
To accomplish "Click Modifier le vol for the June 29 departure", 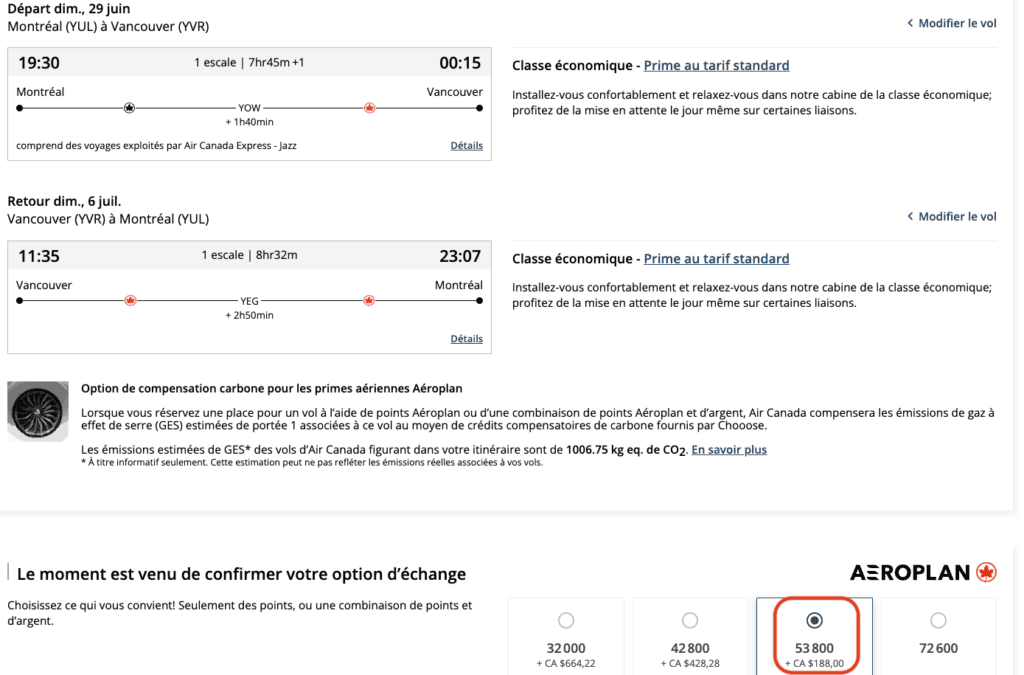I will [x=952, y=23].
